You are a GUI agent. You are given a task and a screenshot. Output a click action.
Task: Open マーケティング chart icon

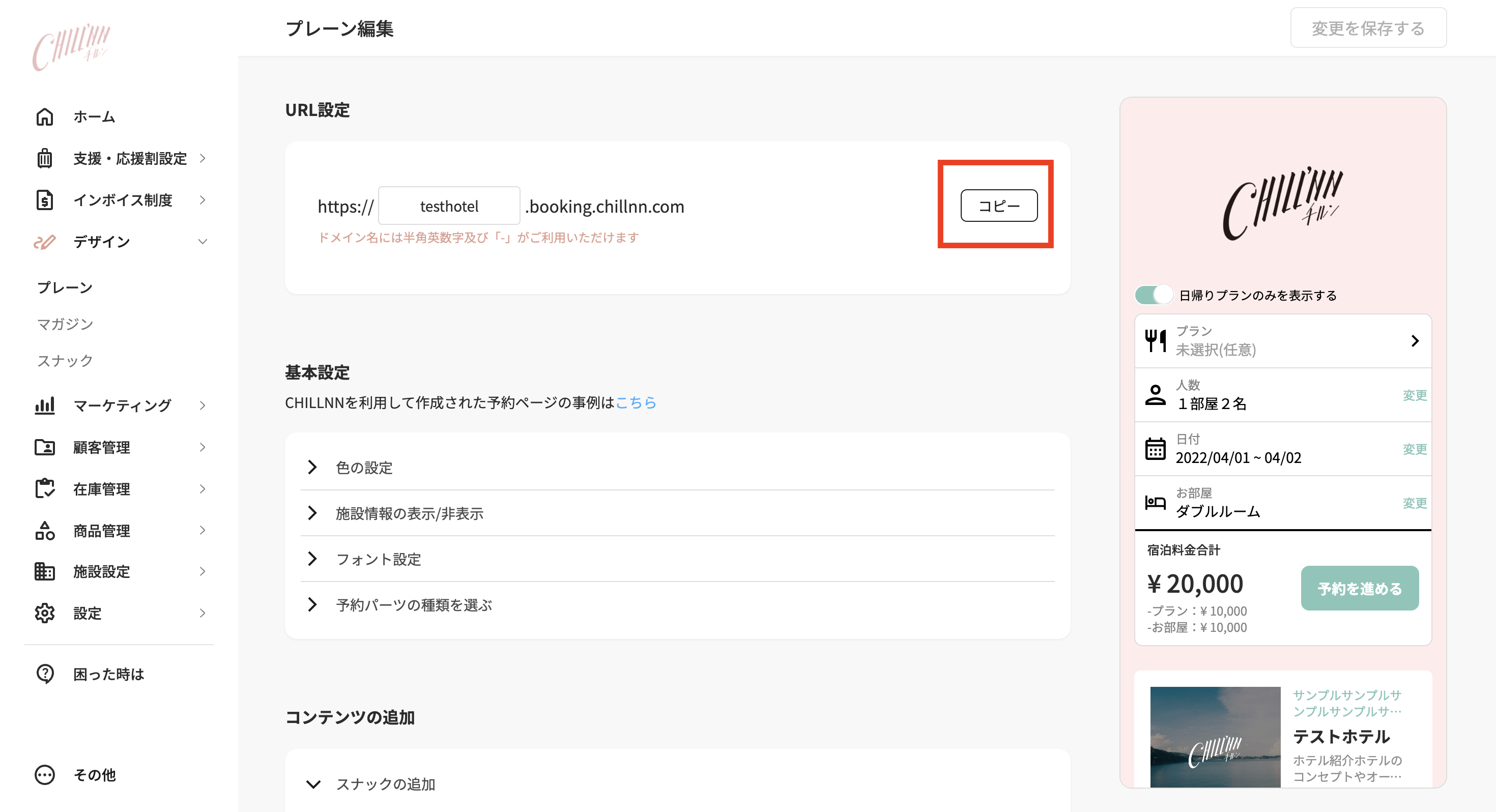click(45, 405)
